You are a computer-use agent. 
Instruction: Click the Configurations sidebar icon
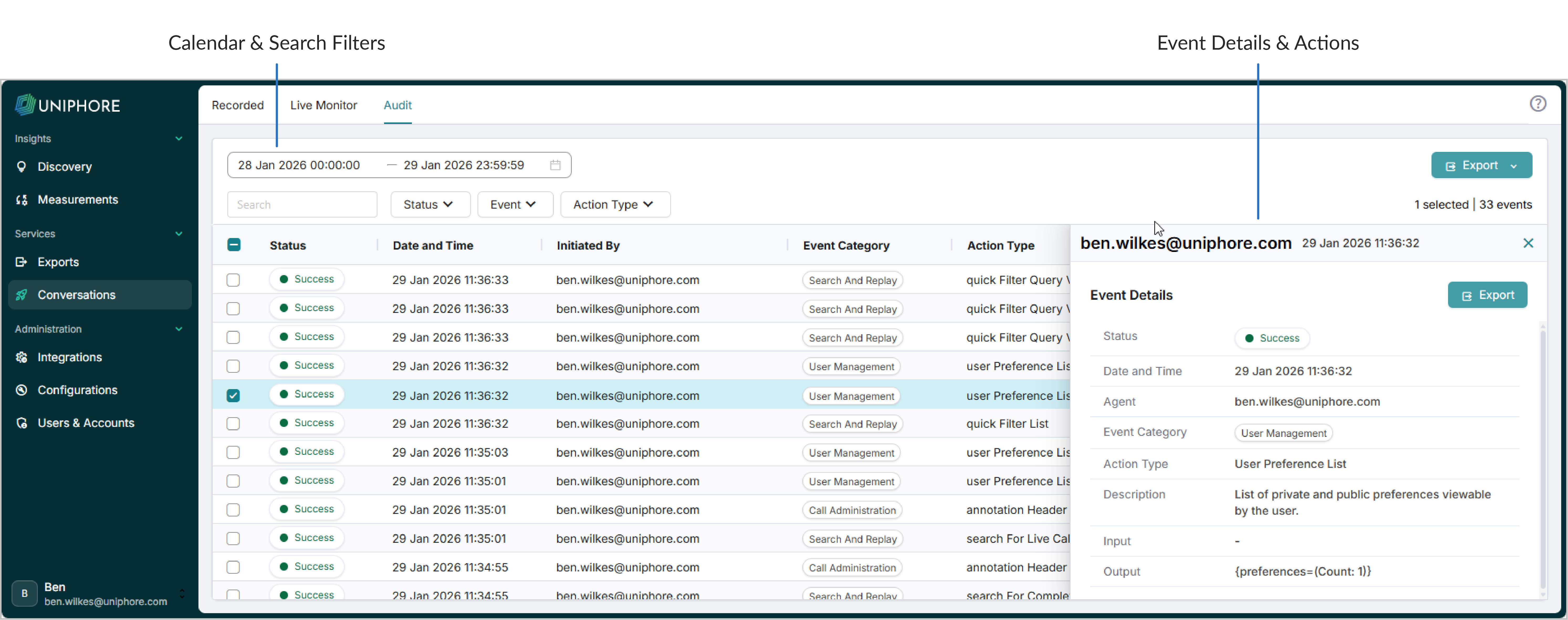22,390
